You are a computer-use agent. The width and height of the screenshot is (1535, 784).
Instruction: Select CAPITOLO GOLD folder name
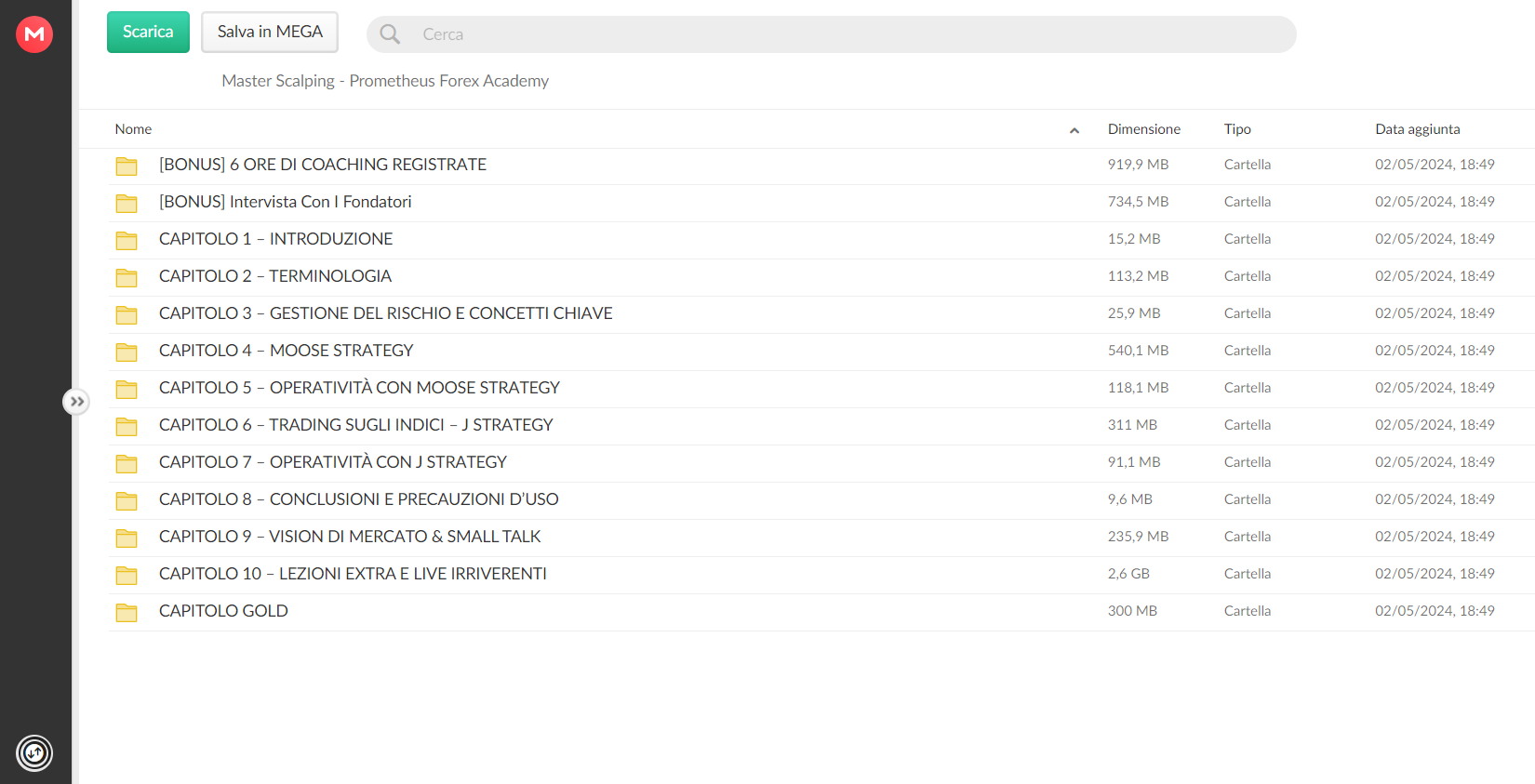click(x=223, y=611)
